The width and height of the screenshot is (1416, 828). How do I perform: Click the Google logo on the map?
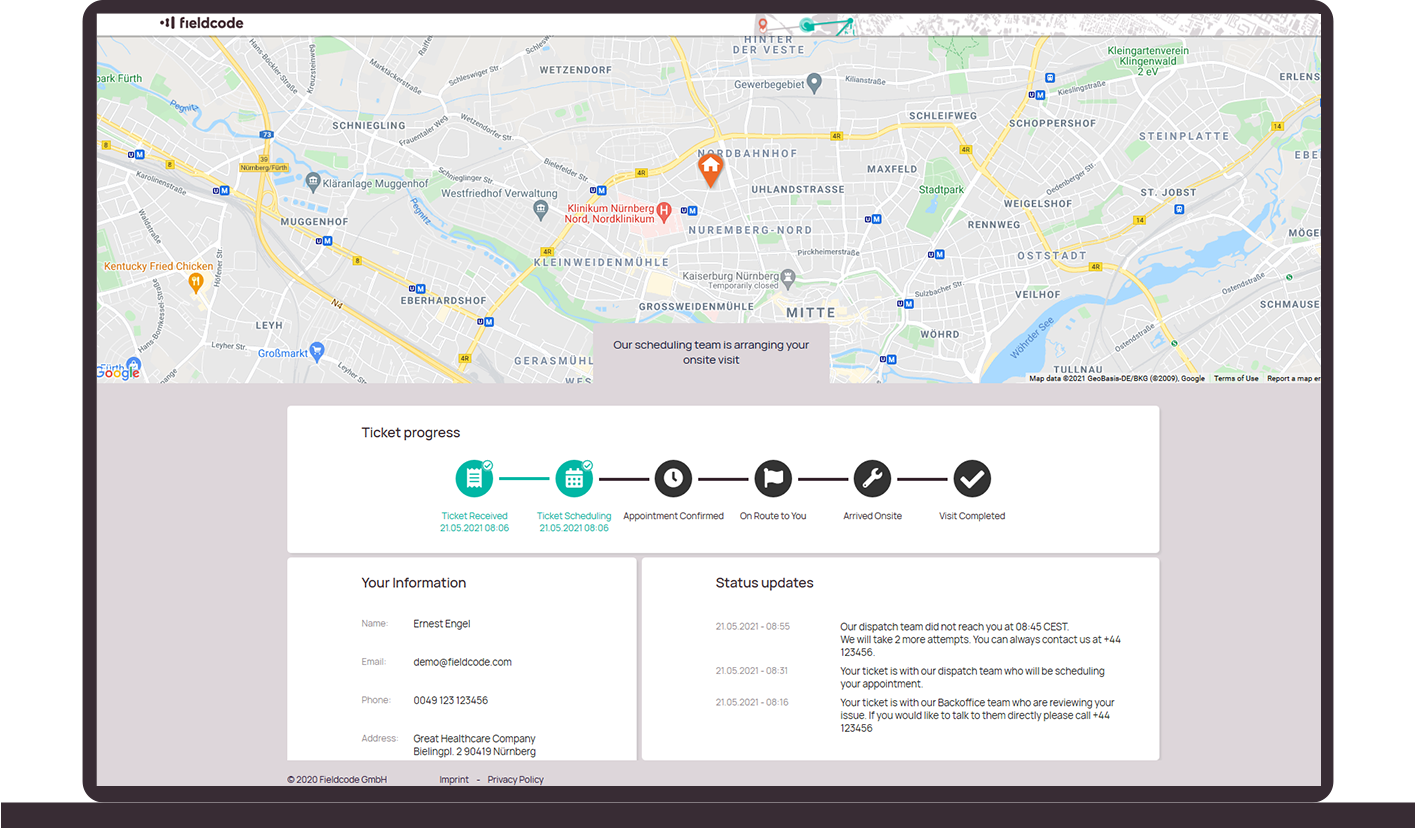(119, 373)
